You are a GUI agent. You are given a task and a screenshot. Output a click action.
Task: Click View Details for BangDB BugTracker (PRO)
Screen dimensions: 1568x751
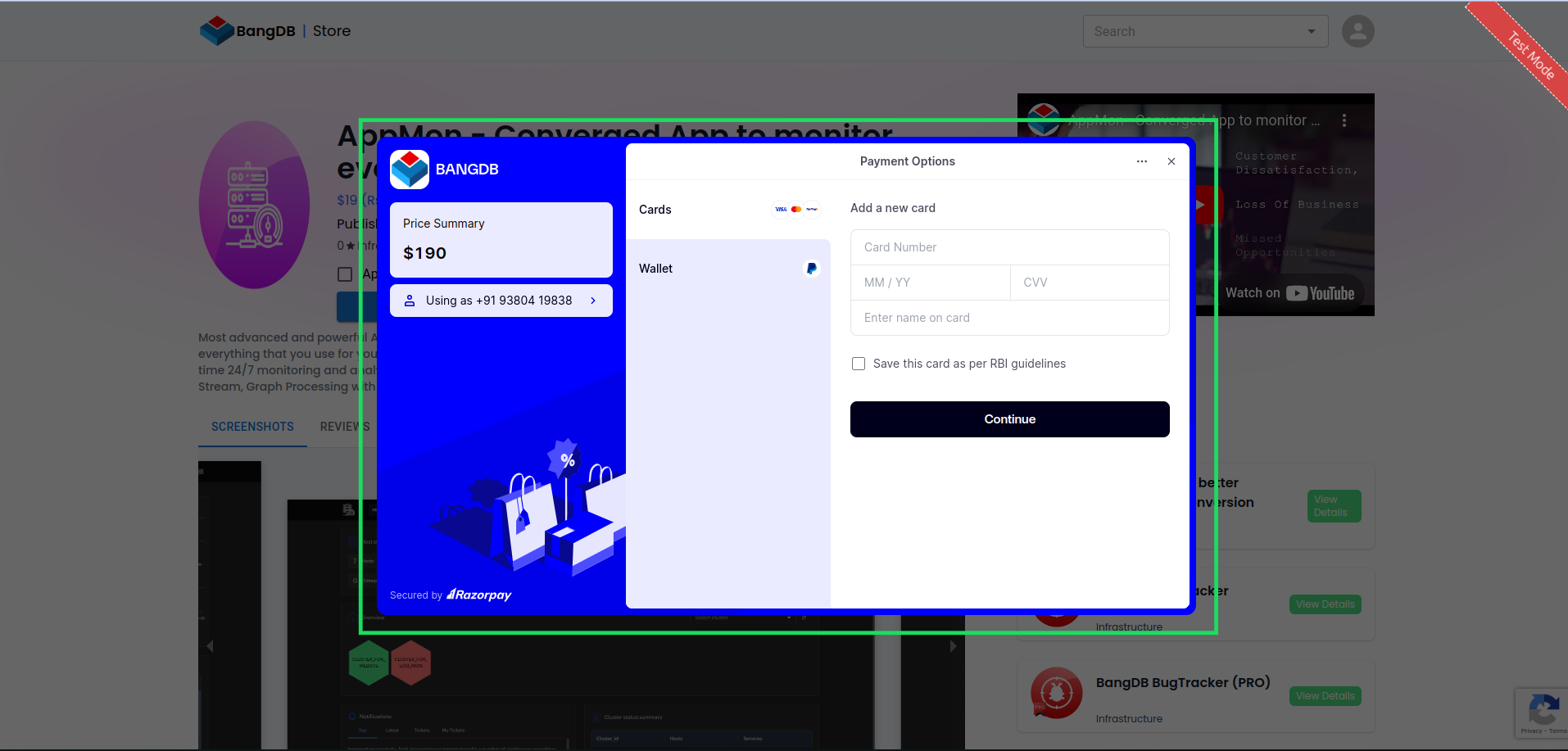click(1325, 696)
